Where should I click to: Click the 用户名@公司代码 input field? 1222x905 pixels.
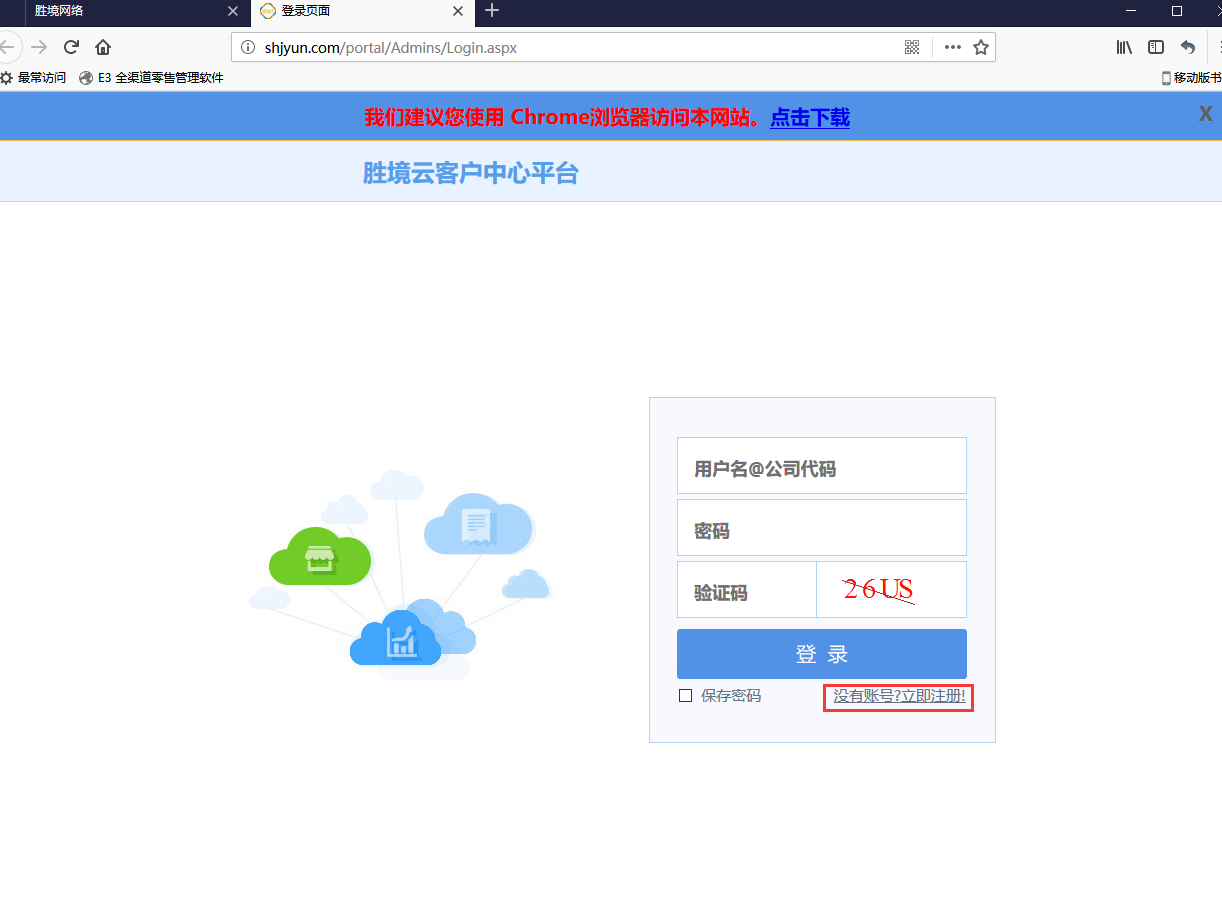click(x=821, y=466)
